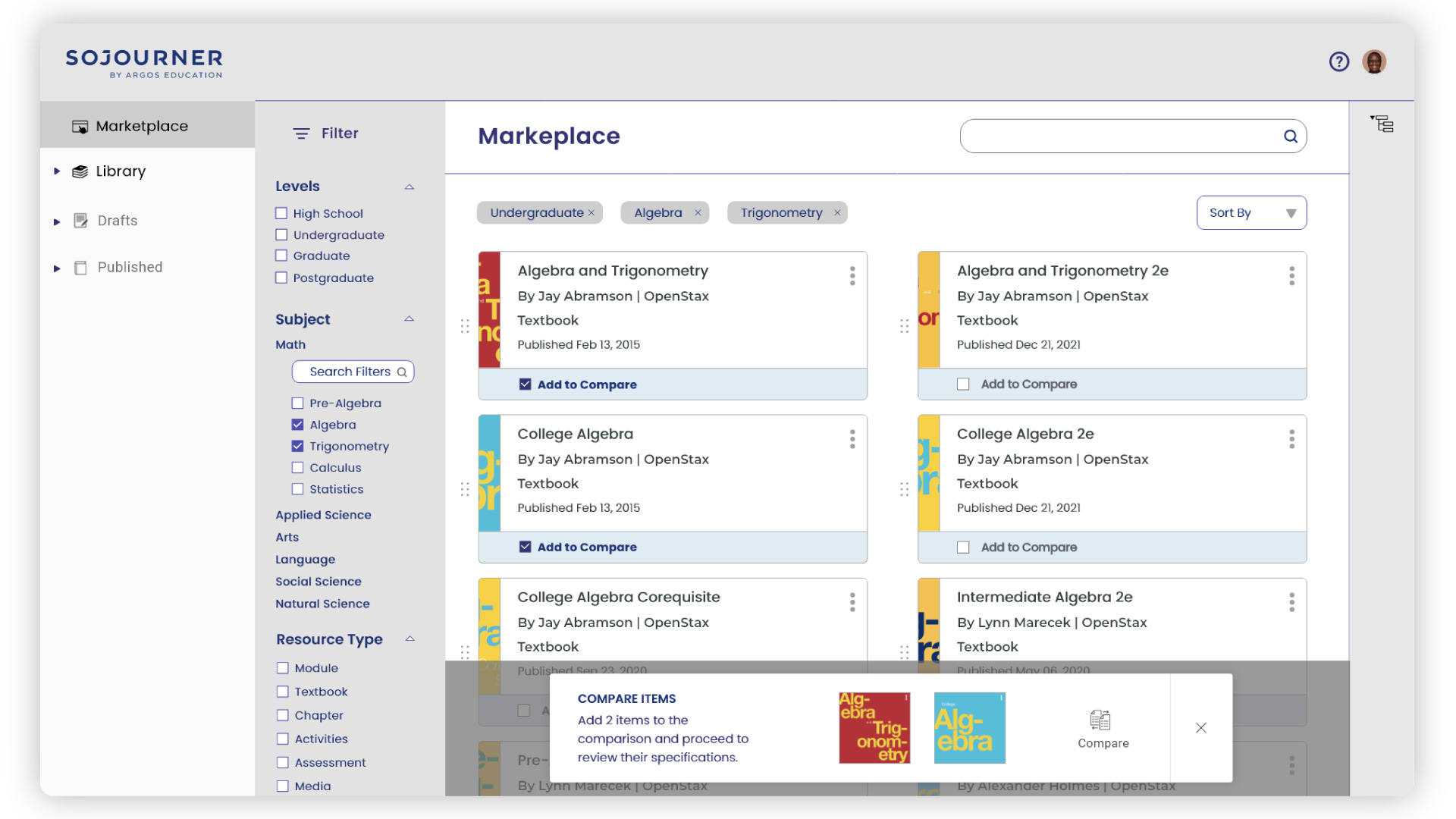Expand the Library tree arrow
Screen dimensions: 1456x819
click(x=57, y=171)
